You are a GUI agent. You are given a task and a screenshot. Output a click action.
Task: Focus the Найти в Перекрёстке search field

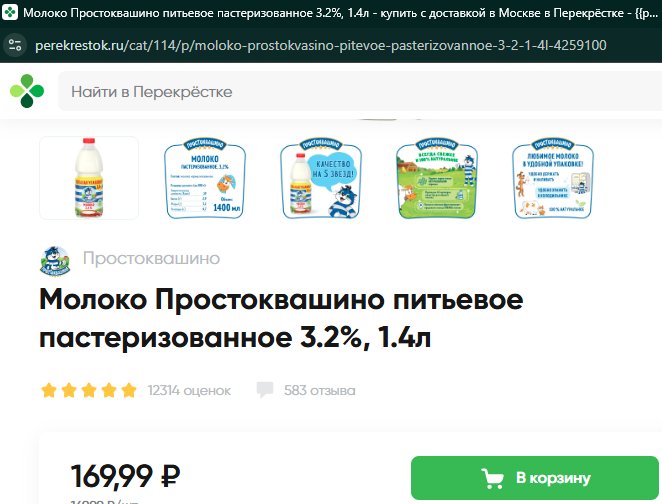[360, 91]
